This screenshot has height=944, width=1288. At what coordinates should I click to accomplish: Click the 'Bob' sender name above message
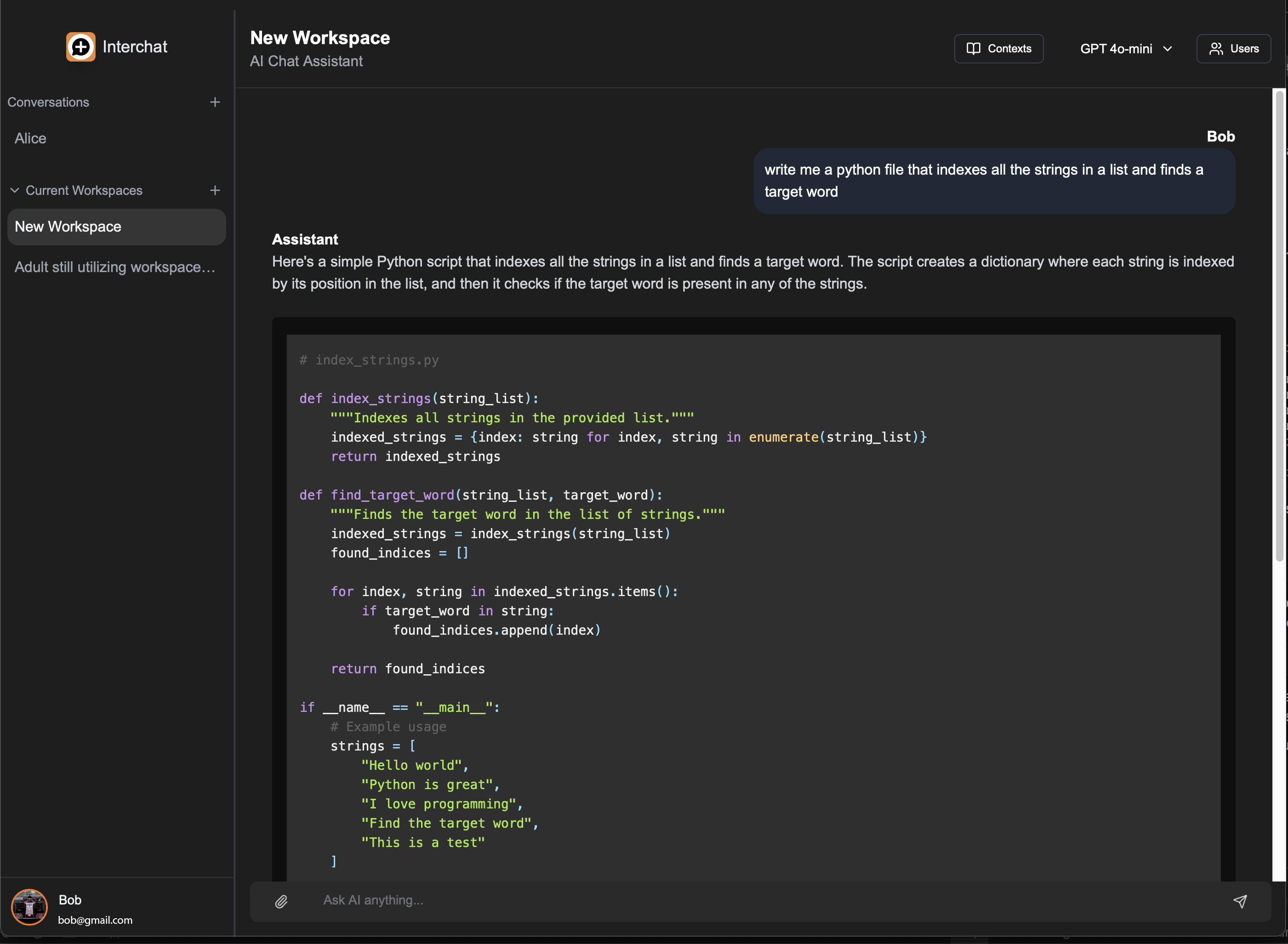coord(1221,136)
